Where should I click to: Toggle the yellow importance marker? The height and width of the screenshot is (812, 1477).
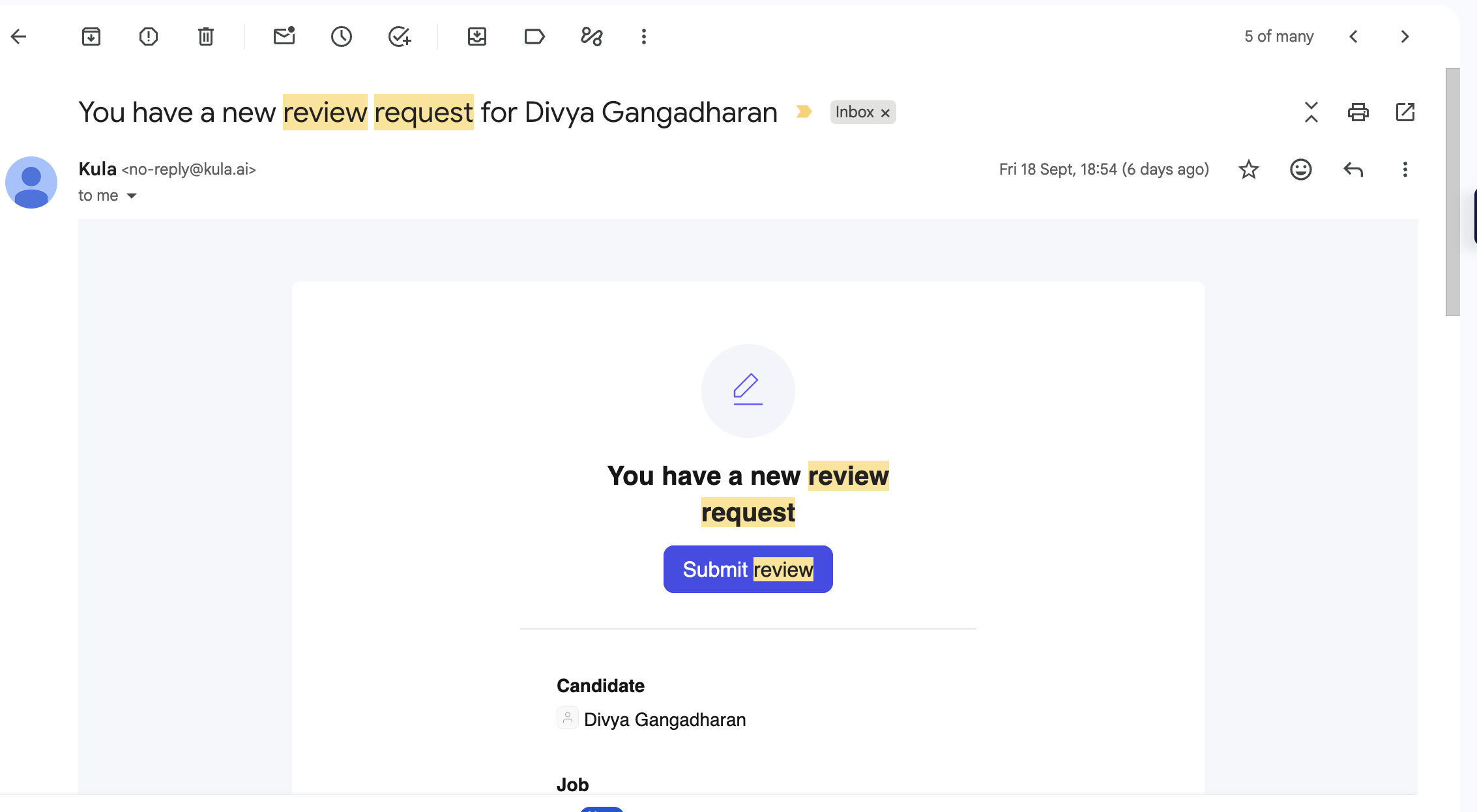coord(804,112)
